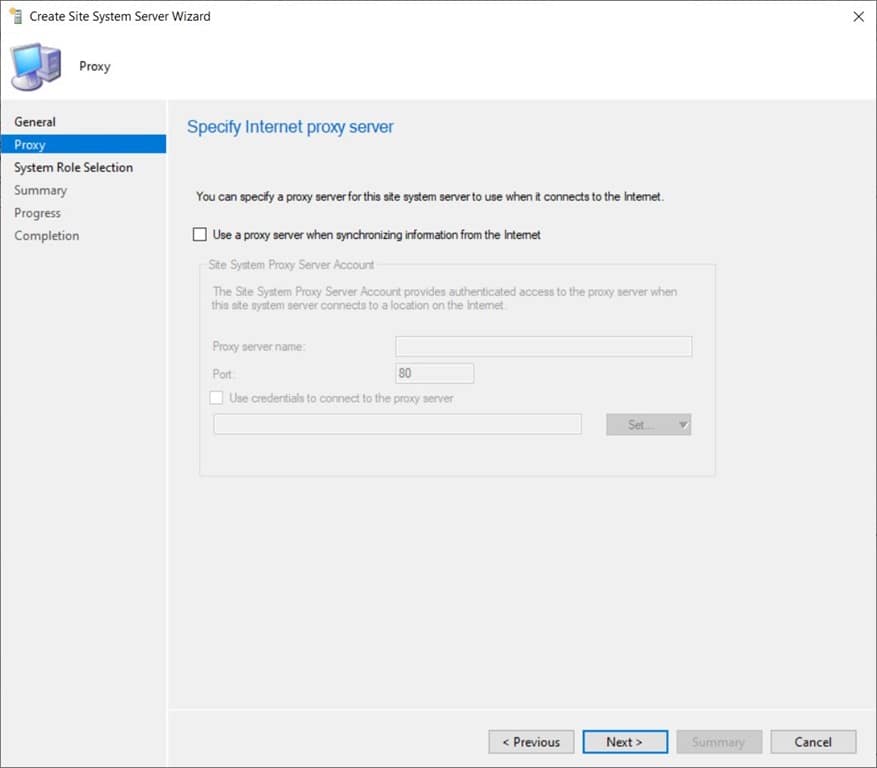Select the General wizard step

tap(35, 121)
